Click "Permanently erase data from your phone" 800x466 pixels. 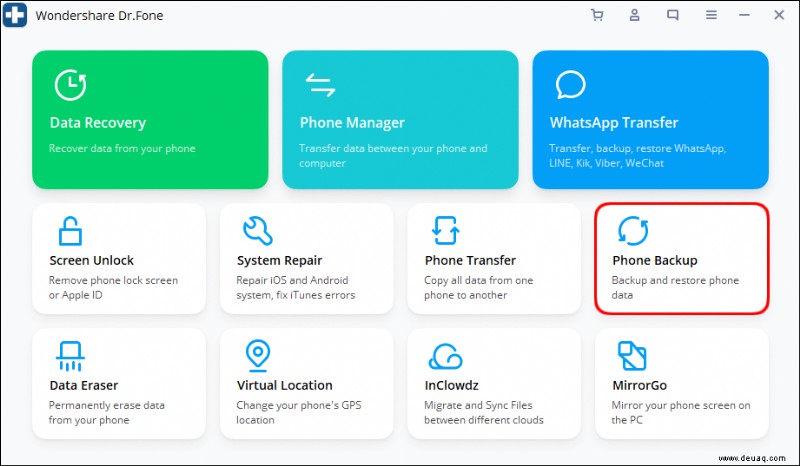coord(107,412)
